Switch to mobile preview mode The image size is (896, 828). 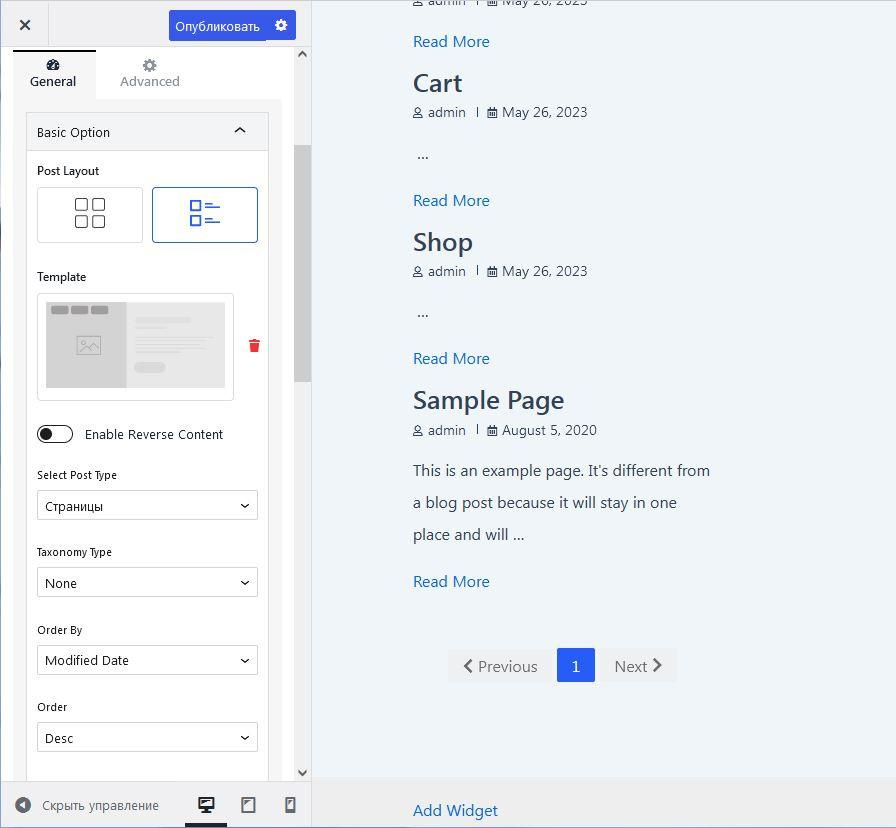290,805
